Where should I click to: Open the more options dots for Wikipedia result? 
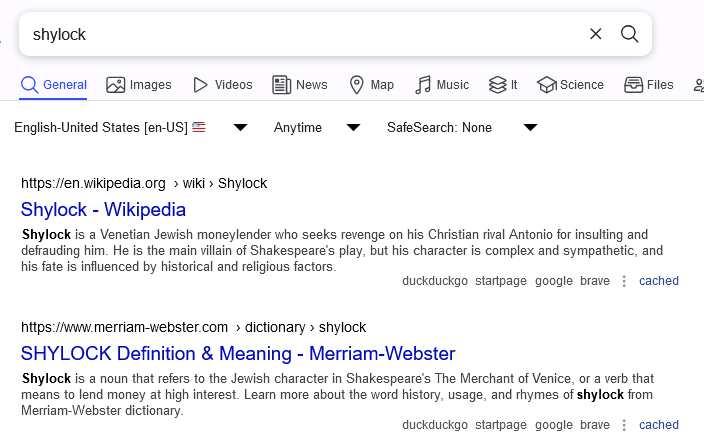click(624, 281)
